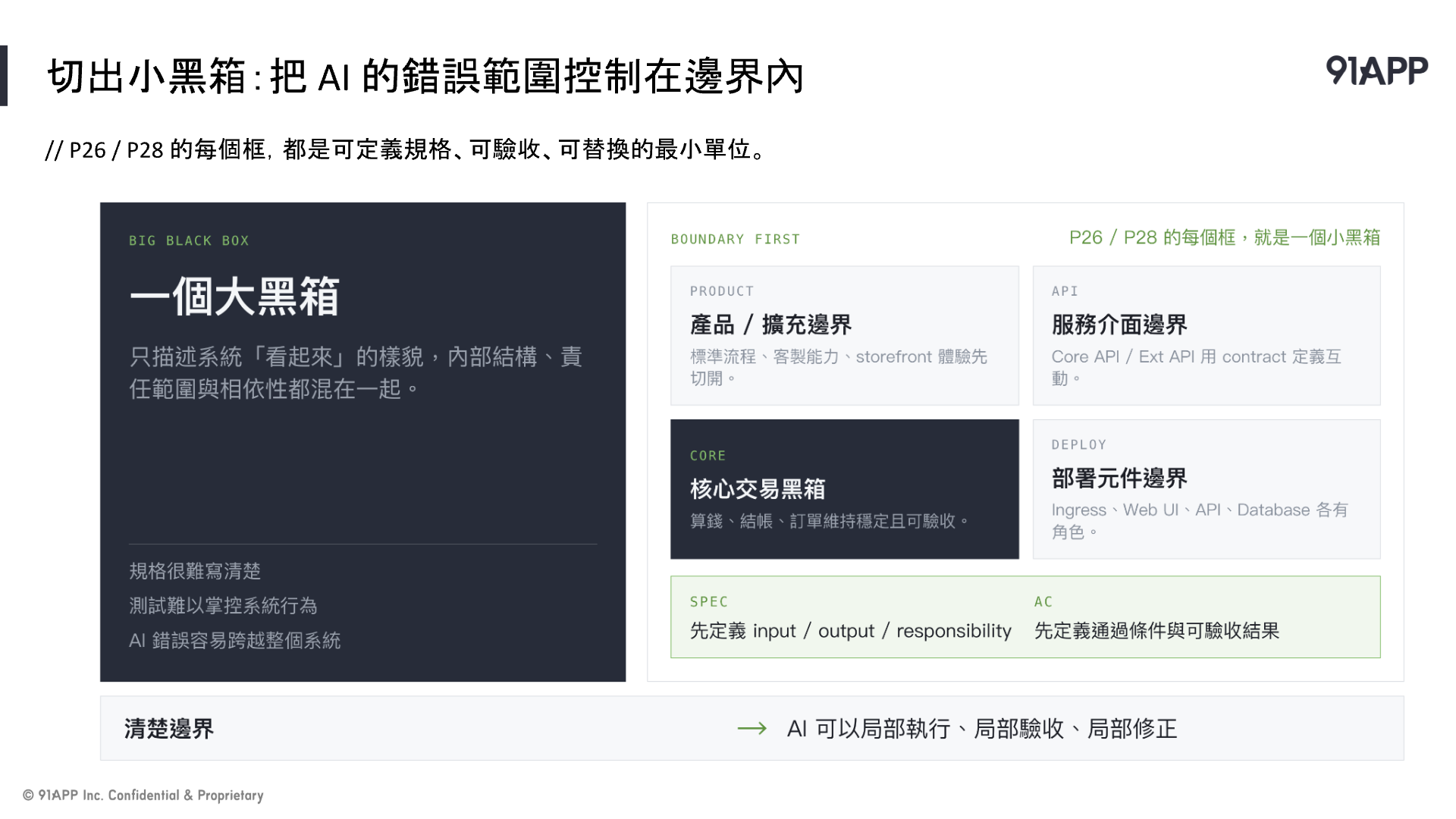Screen dimensions: 1456x819
Task: Click the line AI 錯誤容易跨越整個系統
Action: pyautogui.click(x=235, y=641)
